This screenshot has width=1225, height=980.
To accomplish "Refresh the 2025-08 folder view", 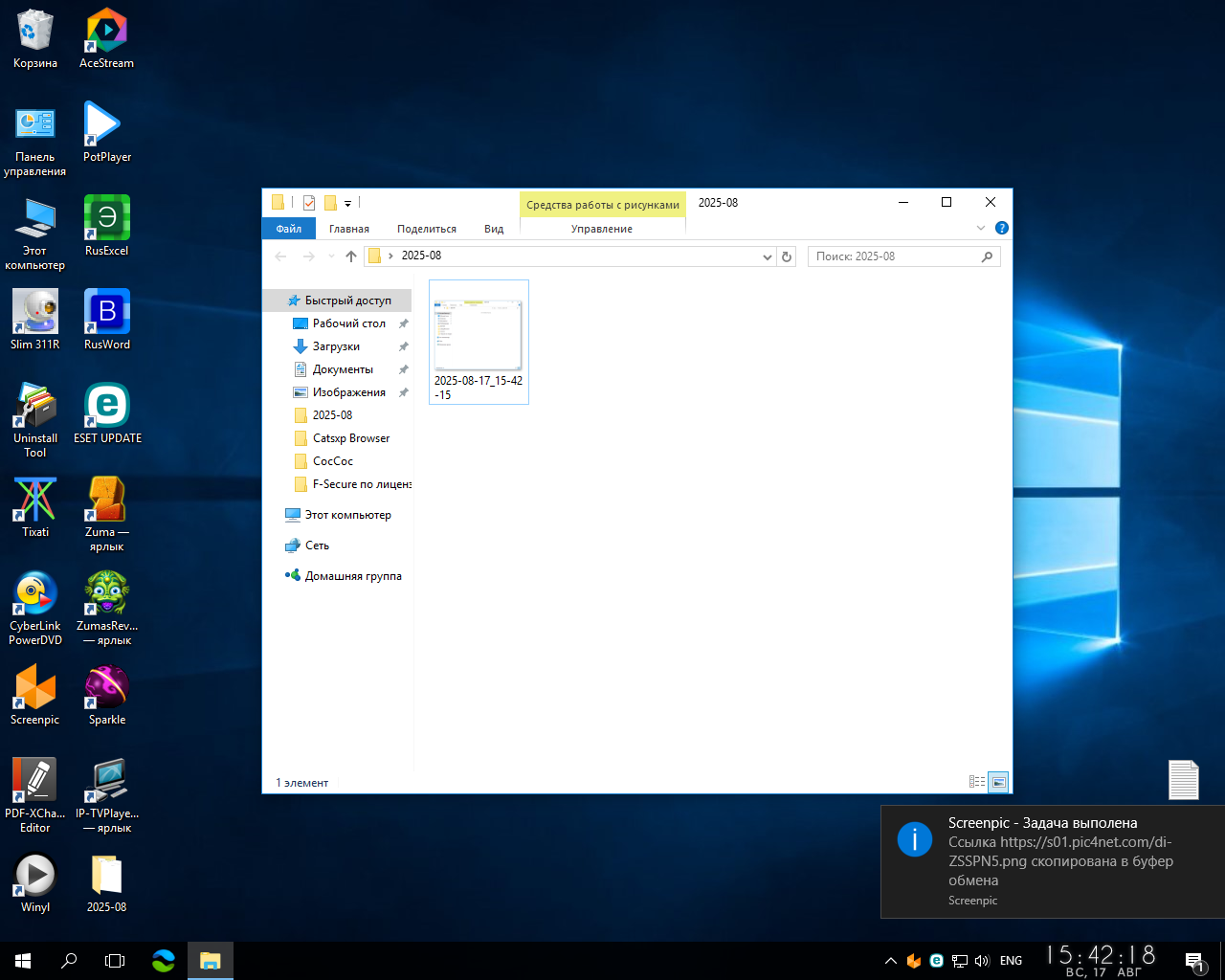I will pyautogui.click(x=787, y=256).
